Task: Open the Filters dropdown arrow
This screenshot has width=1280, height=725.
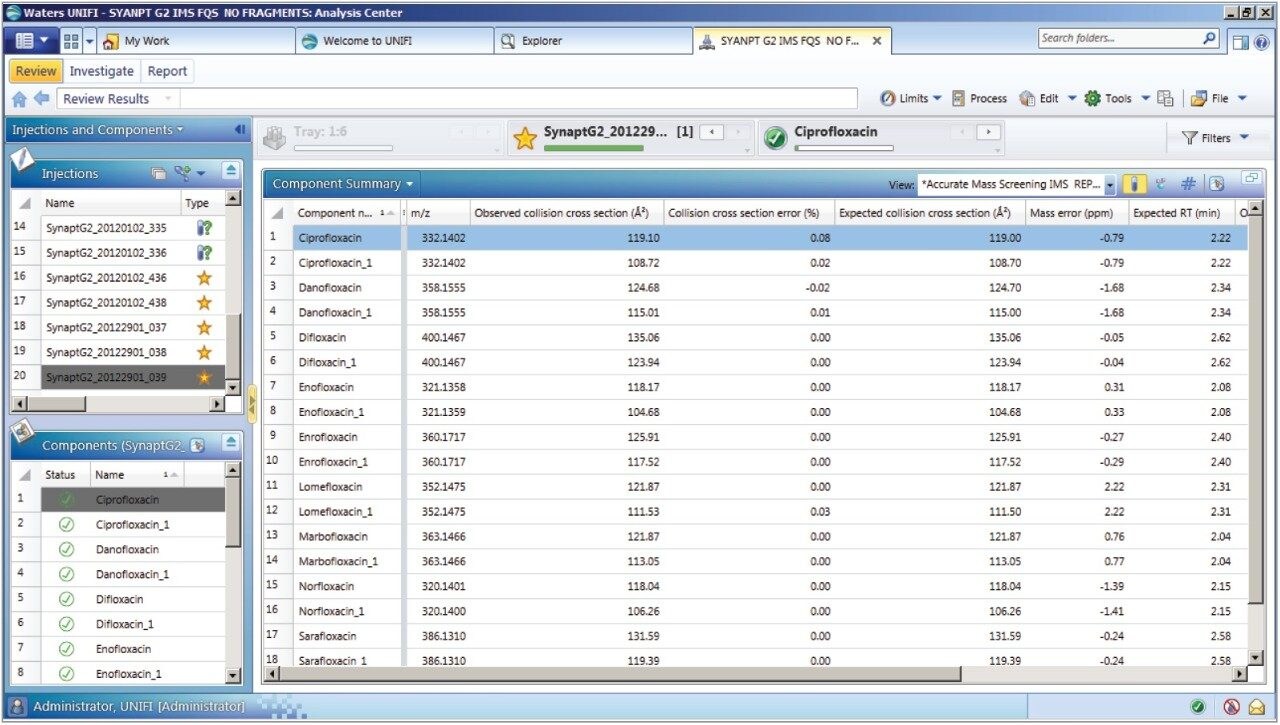Action: [x=1244, y=138]
